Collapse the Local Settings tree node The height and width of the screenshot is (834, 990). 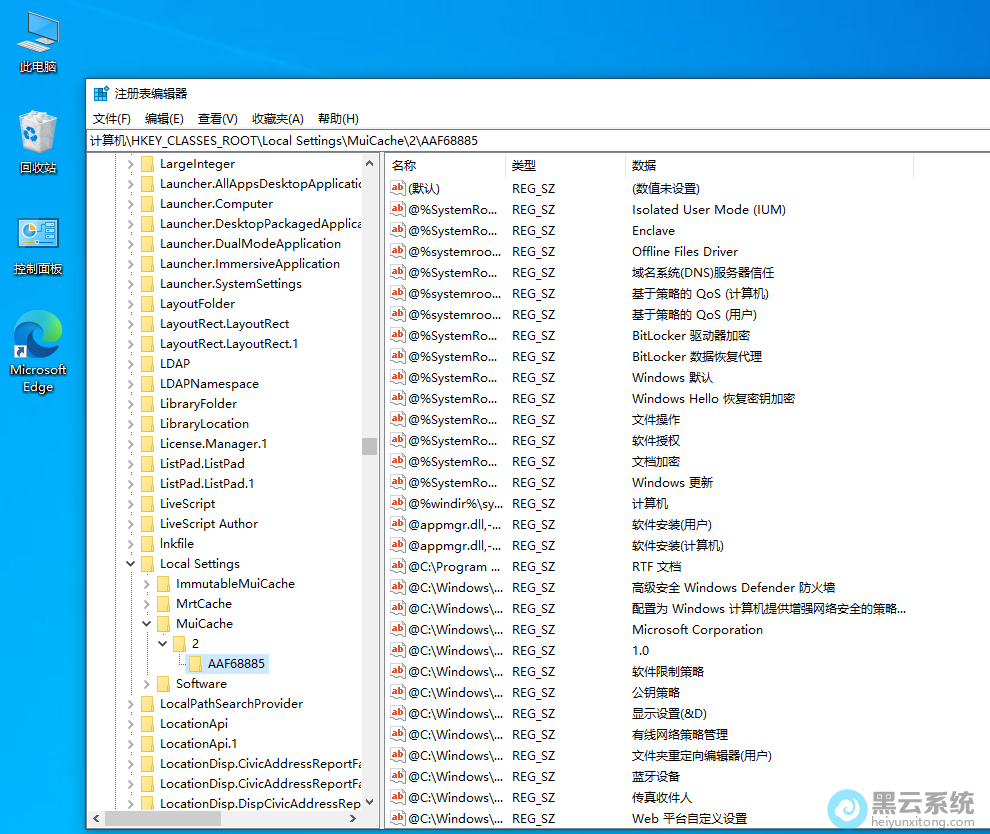pos(130,563)
